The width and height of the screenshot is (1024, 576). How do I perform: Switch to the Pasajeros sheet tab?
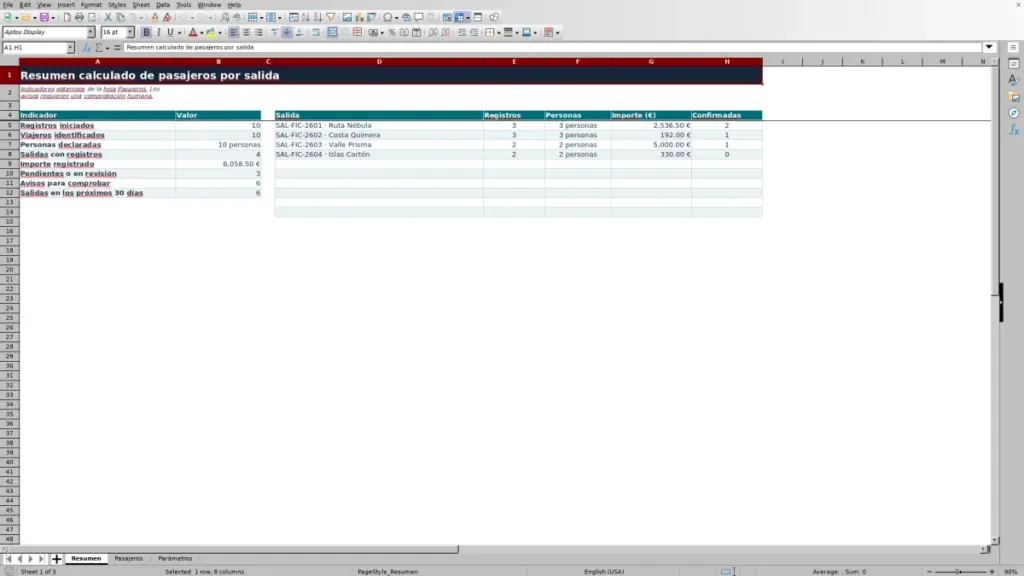(x=128, y=558)
